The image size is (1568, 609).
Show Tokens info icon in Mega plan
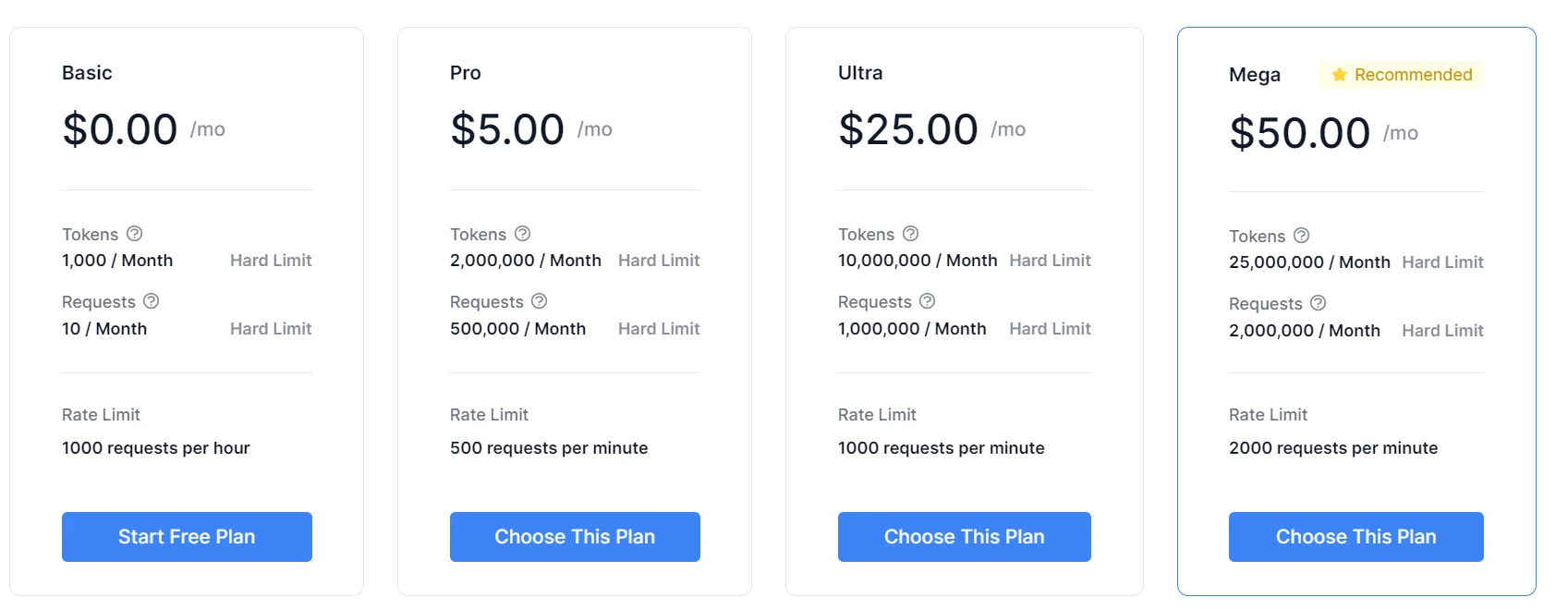coord(1302,236)
